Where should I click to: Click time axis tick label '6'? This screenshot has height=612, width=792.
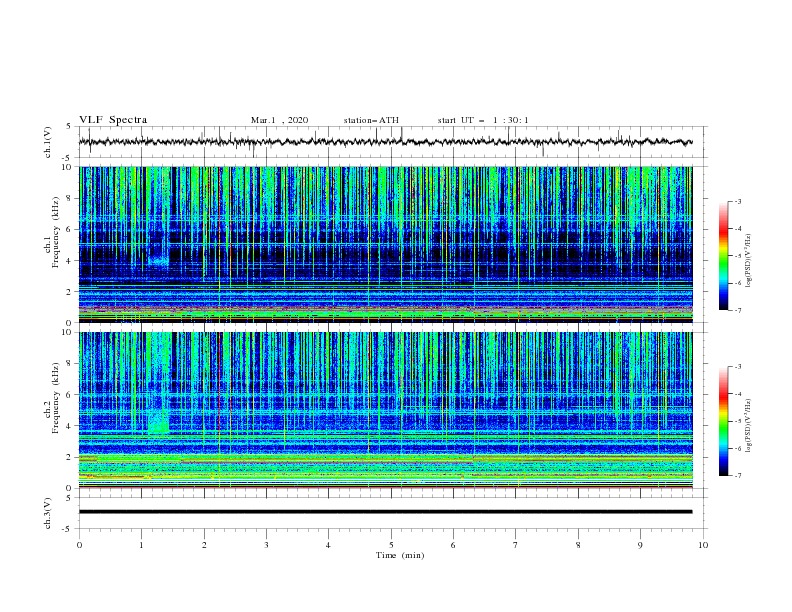(x=453, y=545)
